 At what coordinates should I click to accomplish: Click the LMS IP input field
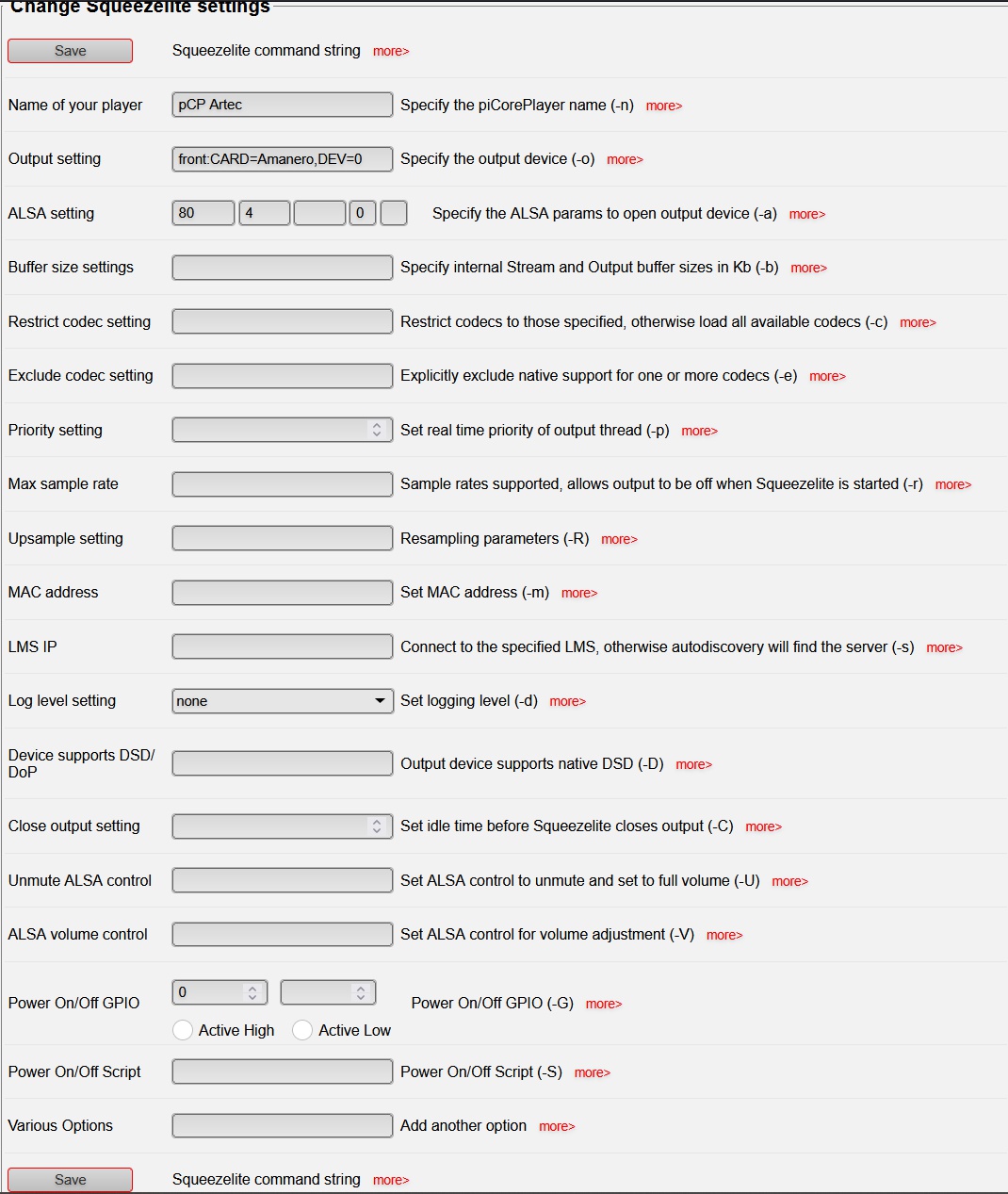282,646
